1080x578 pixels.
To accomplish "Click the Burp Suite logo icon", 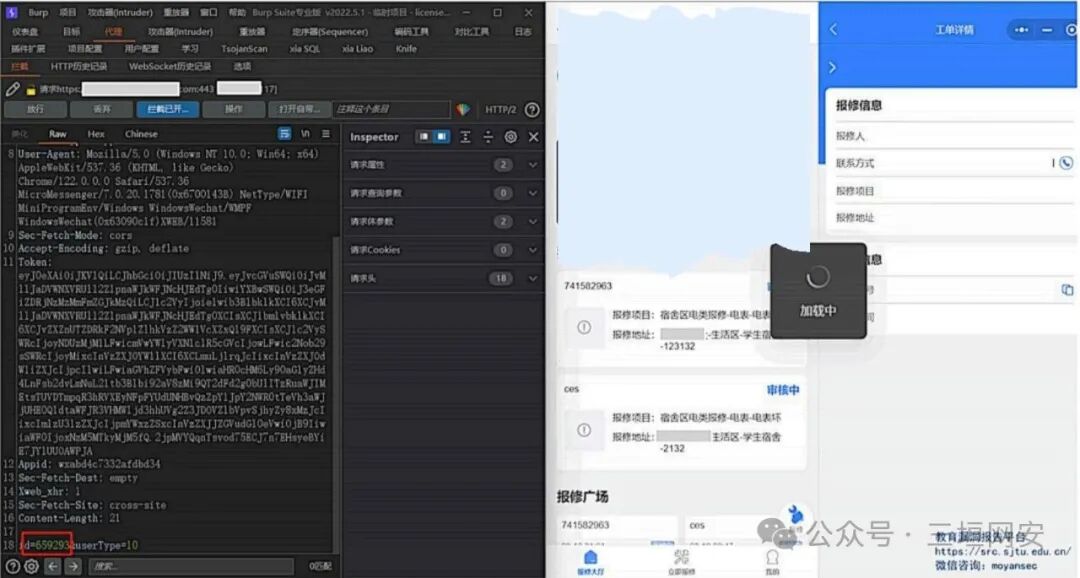I will click(12, 12).
